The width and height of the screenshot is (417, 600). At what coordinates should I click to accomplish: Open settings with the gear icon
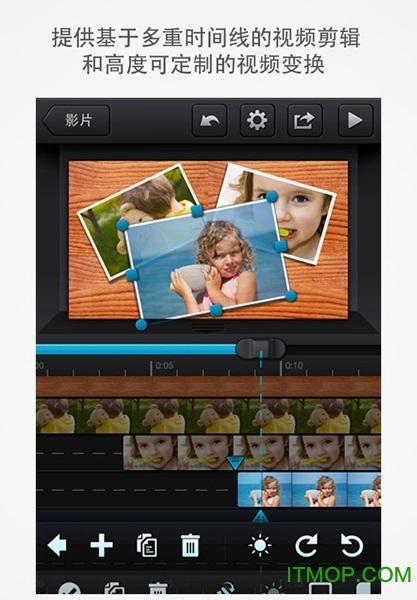click(257, 120)
